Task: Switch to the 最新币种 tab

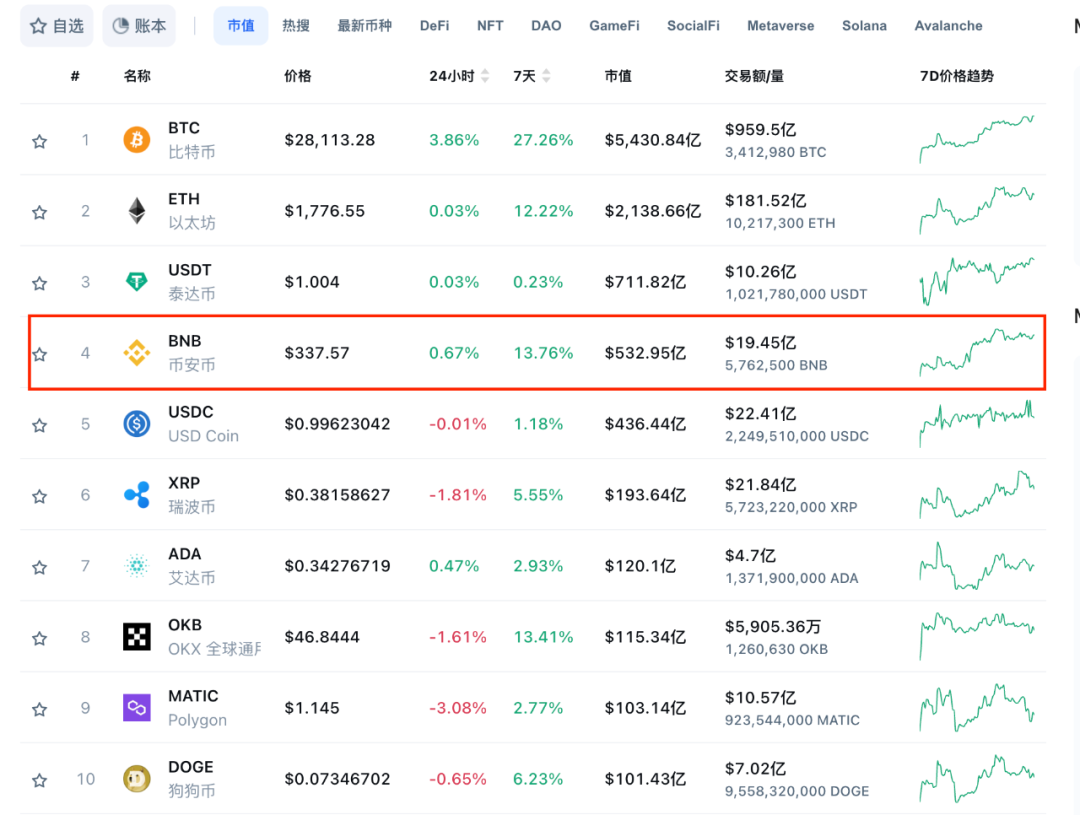Action: [364, 26]
